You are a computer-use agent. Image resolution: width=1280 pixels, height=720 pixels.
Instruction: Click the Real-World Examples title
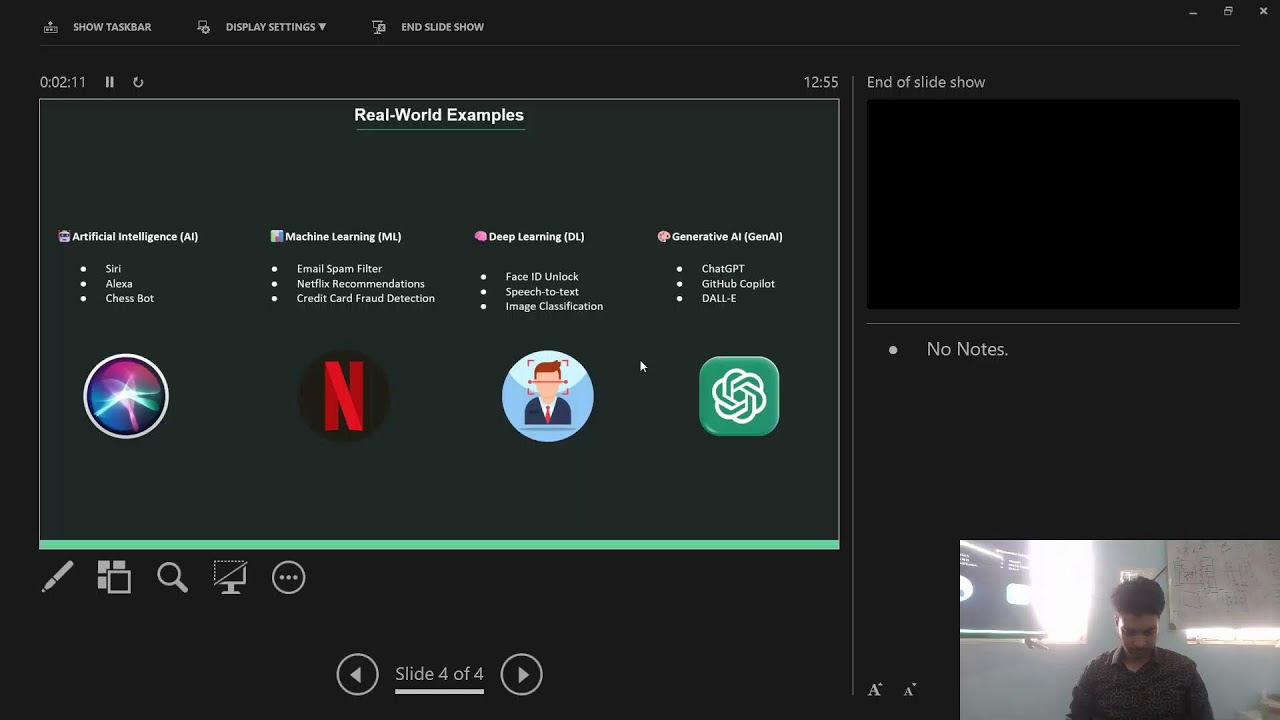pos(439,115)
